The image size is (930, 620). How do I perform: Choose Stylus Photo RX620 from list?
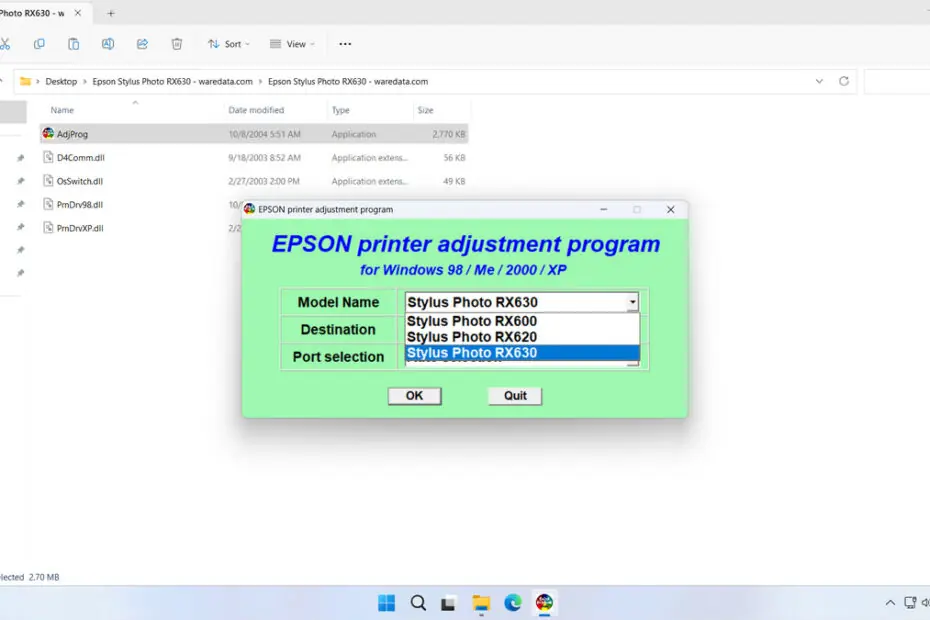point(522,337)
